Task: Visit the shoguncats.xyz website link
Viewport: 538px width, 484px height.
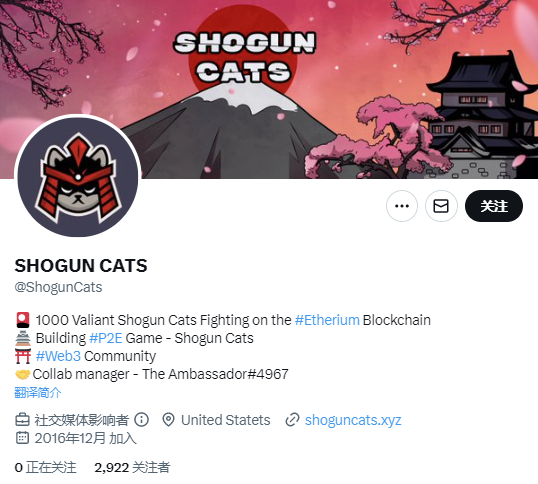Action: (x=353, y=420)
